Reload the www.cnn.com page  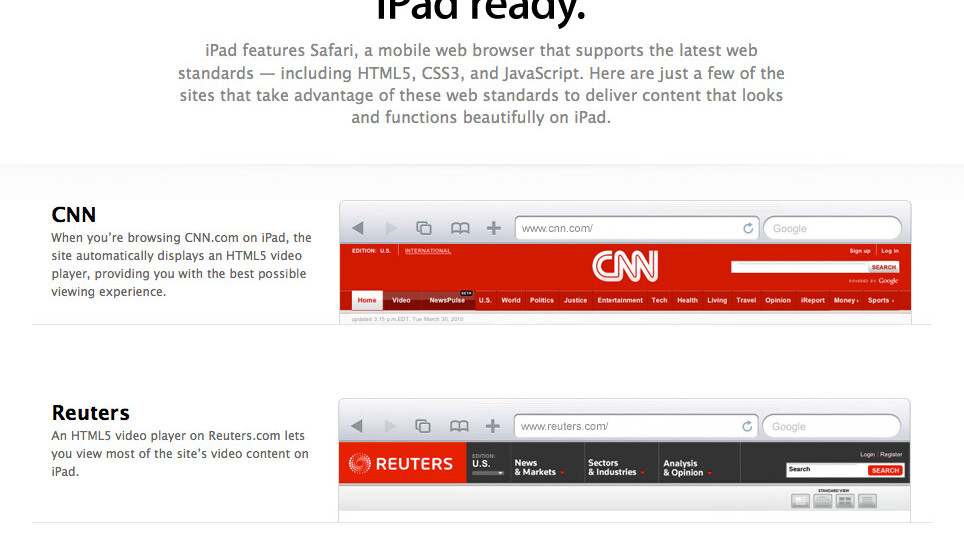pos(748,229)
